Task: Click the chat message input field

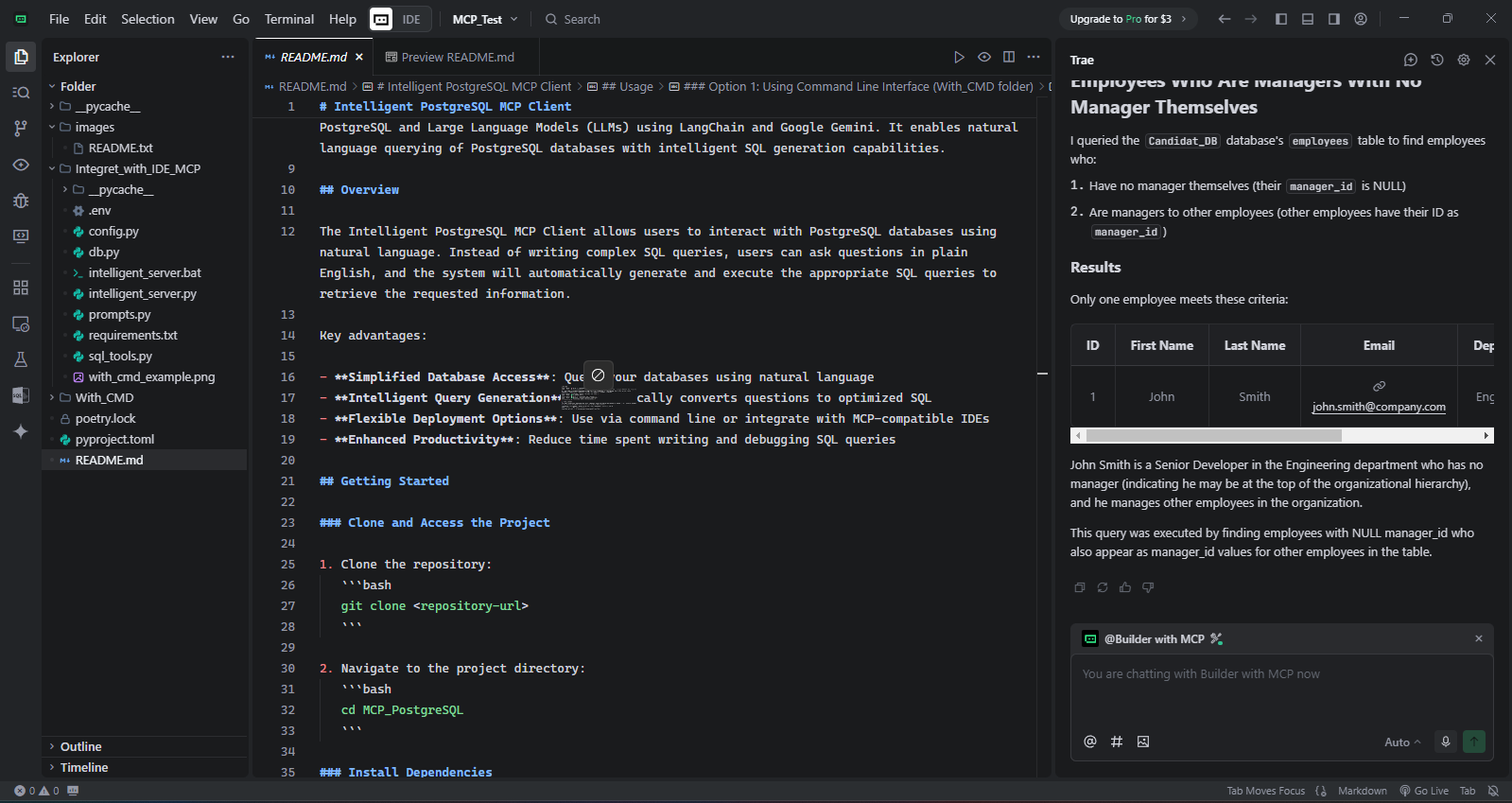Action: tap(1281, 690)
